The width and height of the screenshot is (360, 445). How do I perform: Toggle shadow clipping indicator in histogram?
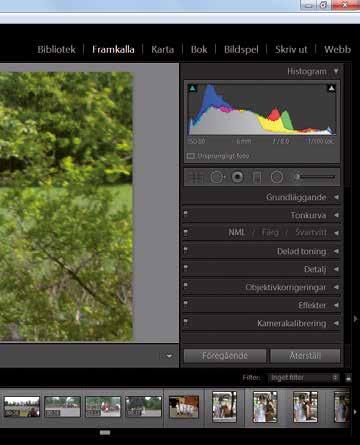pyautogui.click(x=193, y=88)
